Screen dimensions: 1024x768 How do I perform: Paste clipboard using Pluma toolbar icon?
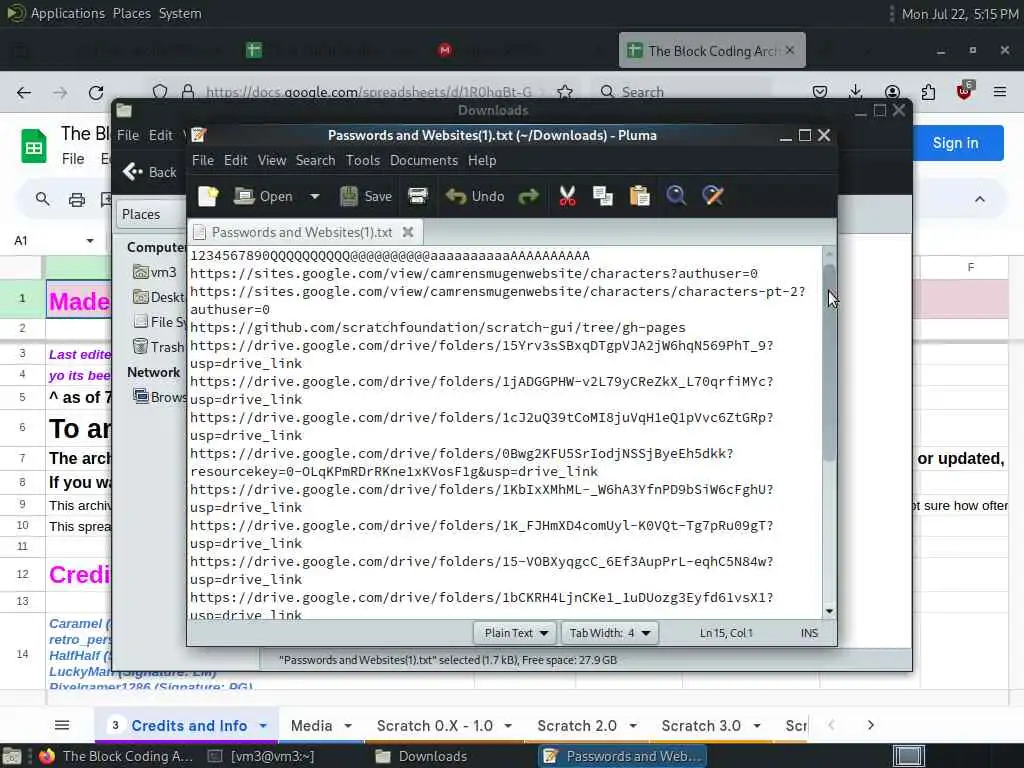click(639, 196)
